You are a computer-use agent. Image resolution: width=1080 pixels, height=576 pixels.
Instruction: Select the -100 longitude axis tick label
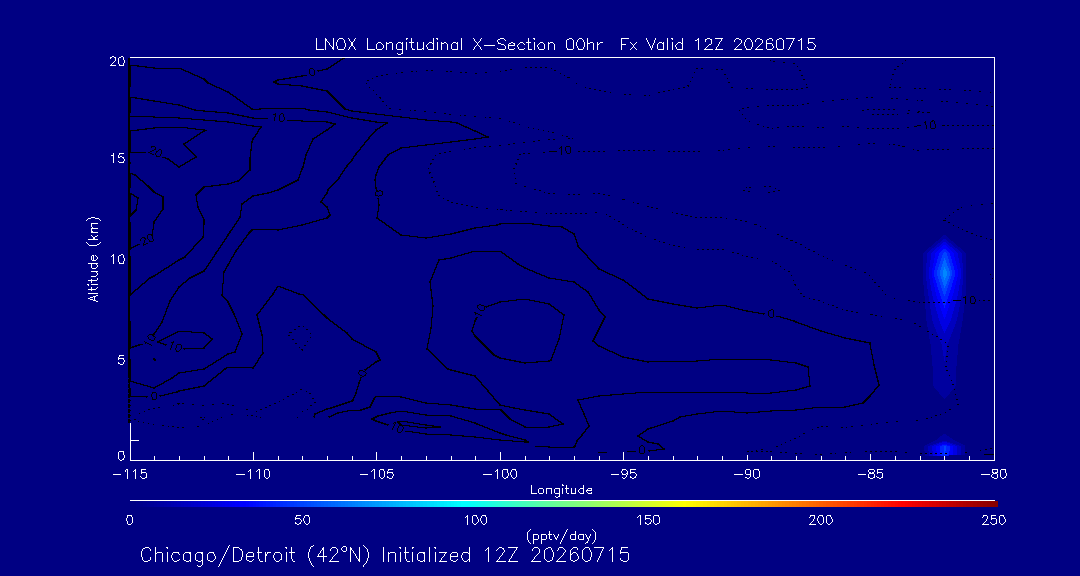(499, 475)
